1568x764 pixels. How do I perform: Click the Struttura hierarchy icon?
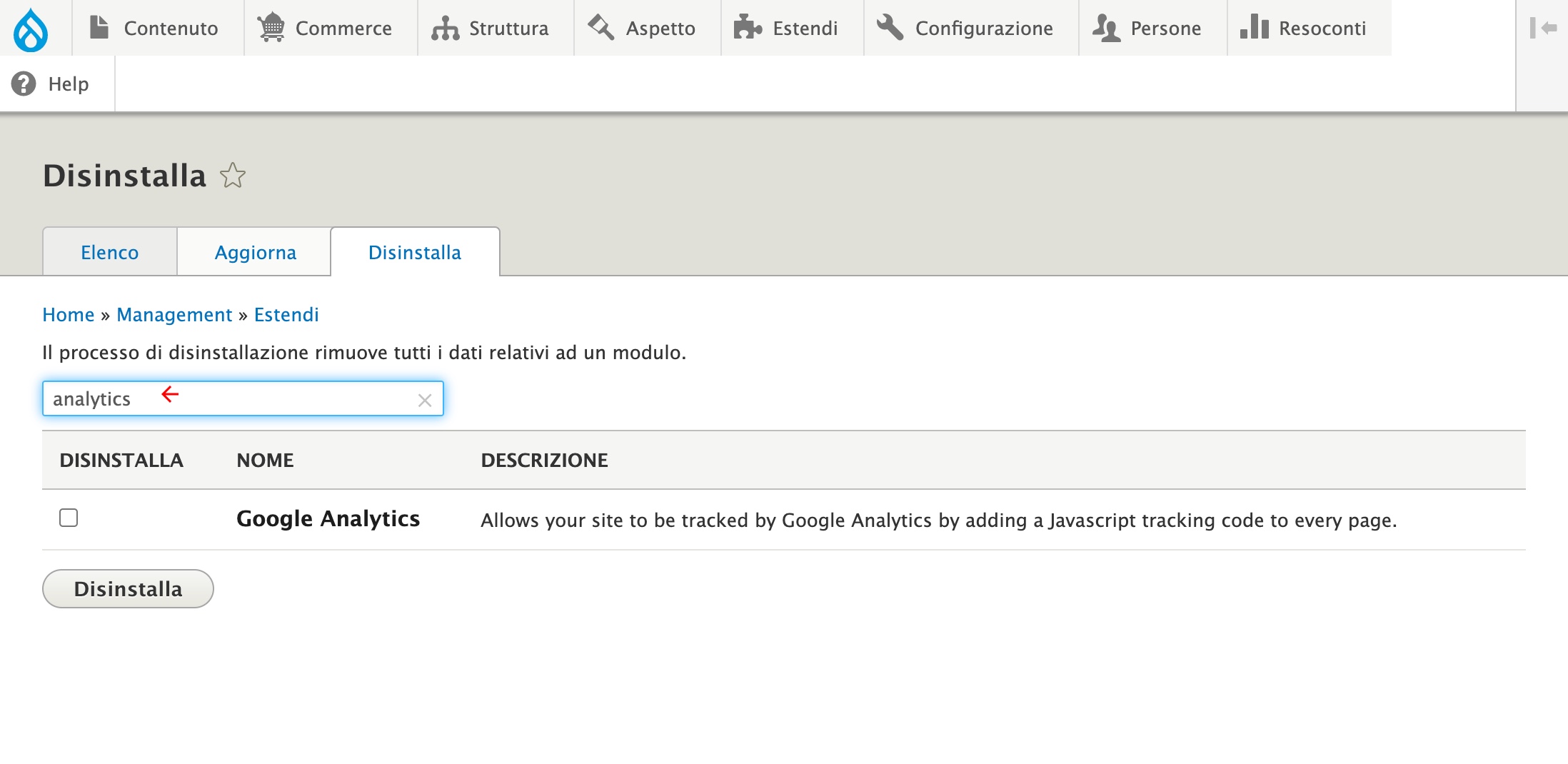(x=446, y=29)
